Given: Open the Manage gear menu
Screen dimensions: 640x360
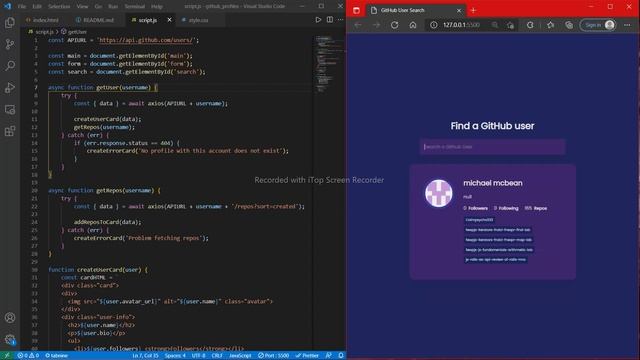Looking at the screenshot, I should 10,339.
